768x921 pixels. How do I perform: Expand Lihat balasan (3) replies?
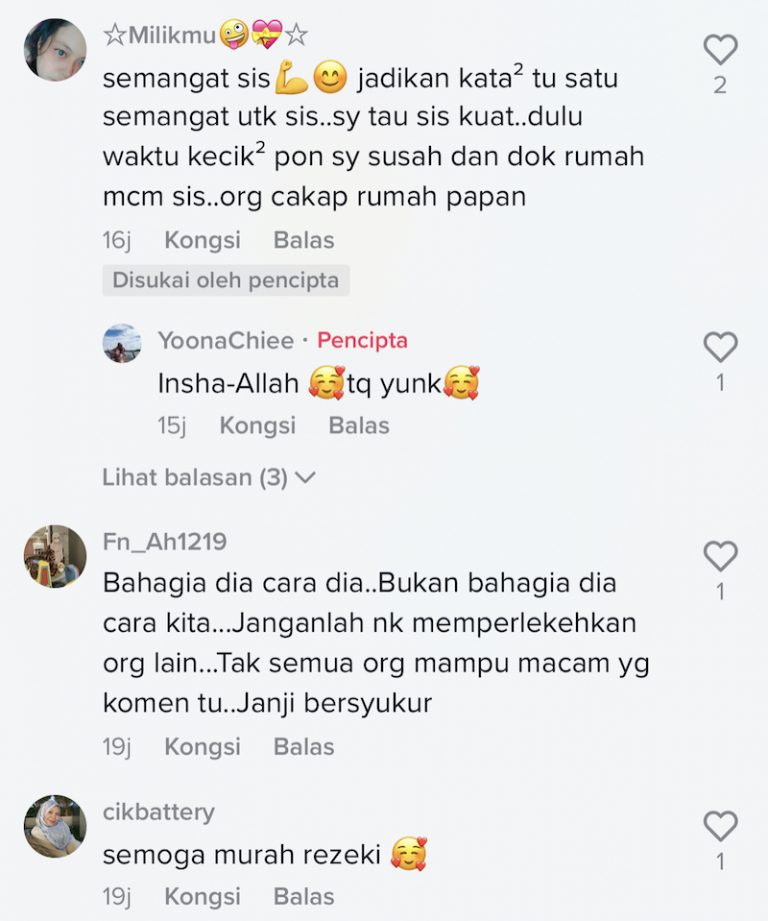(209, 478)
